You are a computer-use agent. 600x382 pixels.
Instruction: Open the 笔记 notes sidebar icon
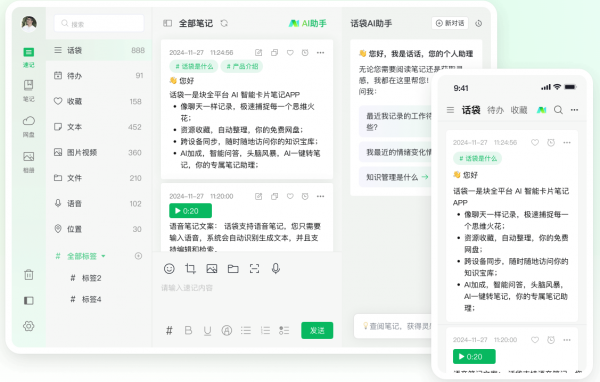(x=29, y=91)
